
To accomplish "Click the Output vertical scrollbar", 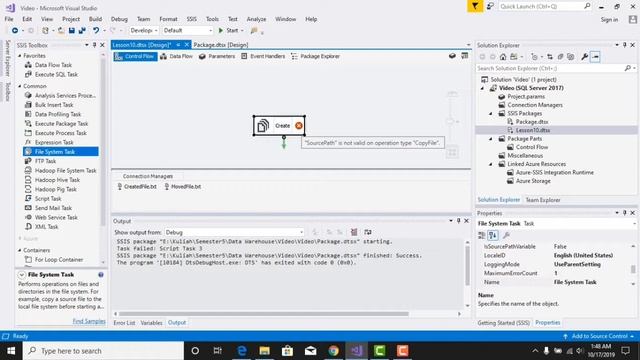I will pyautogui.click(x=468, y=265).
